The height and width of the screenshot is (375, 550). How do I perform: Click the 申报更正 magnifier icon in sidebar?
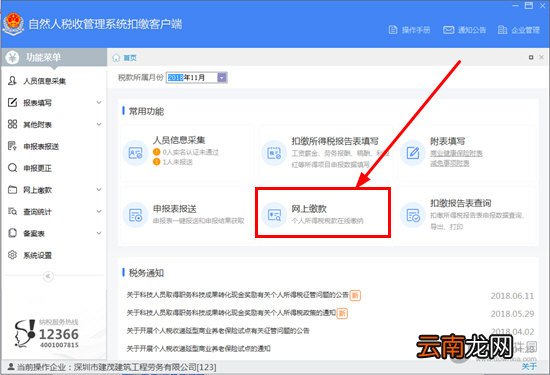click(12, 168)
